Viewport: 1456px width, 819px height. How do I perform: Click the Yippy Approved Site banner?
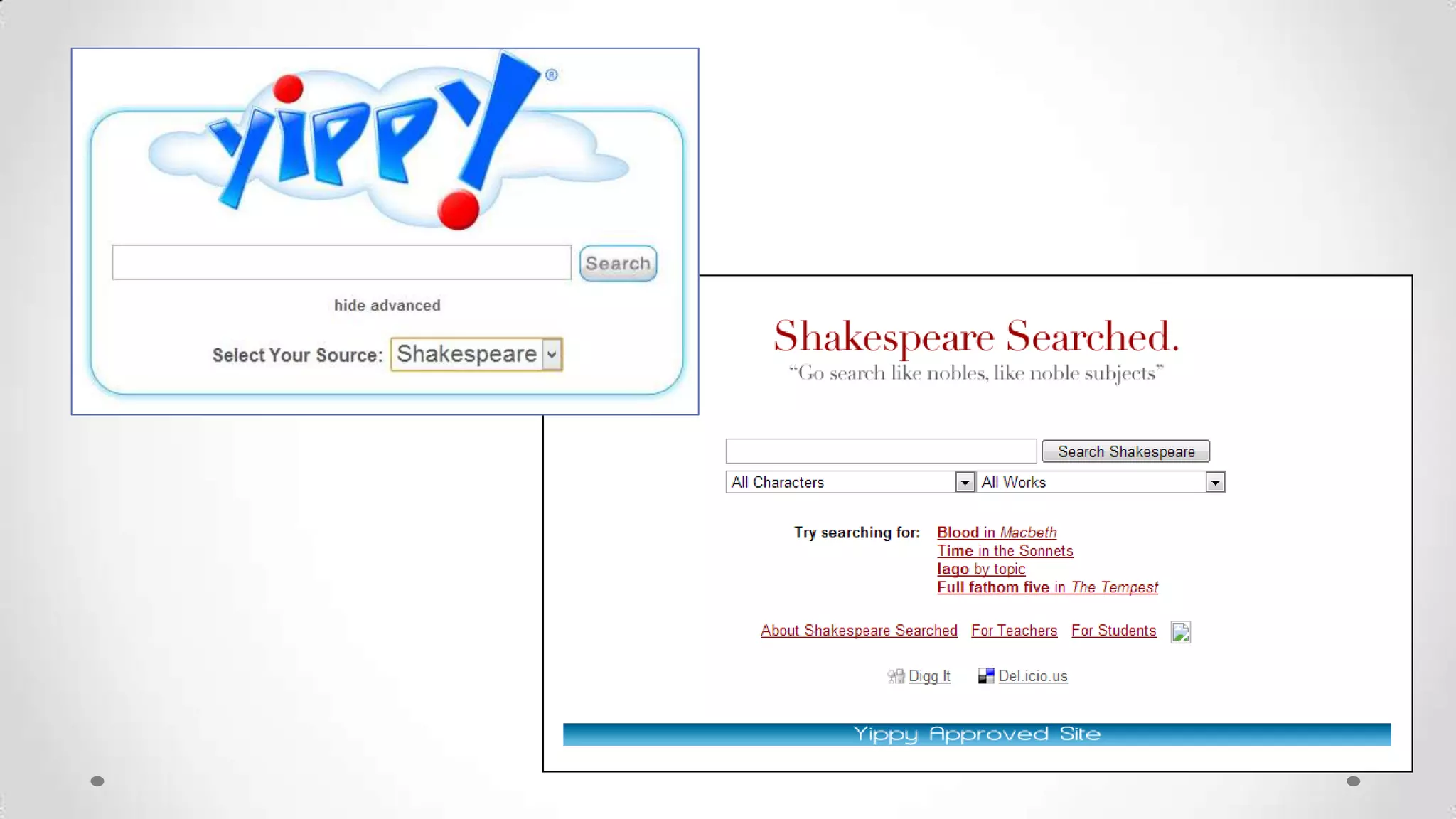point(976,734)
